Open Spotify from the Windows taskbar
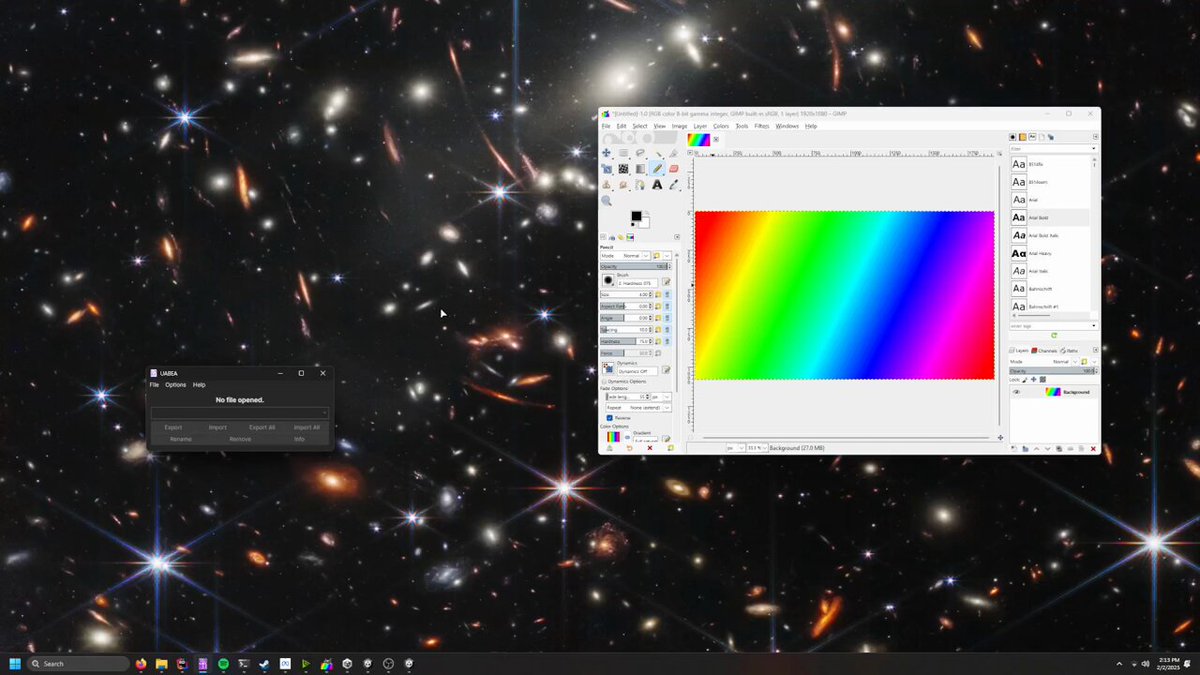Viewport: 1200px width, 675px height. point(223,664)
